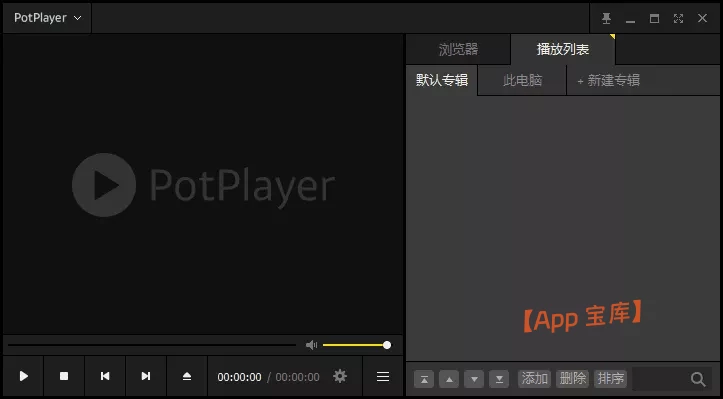Switch to fullscreen mode
This screenshot has width=723, height=399.
tap(678, 18)
